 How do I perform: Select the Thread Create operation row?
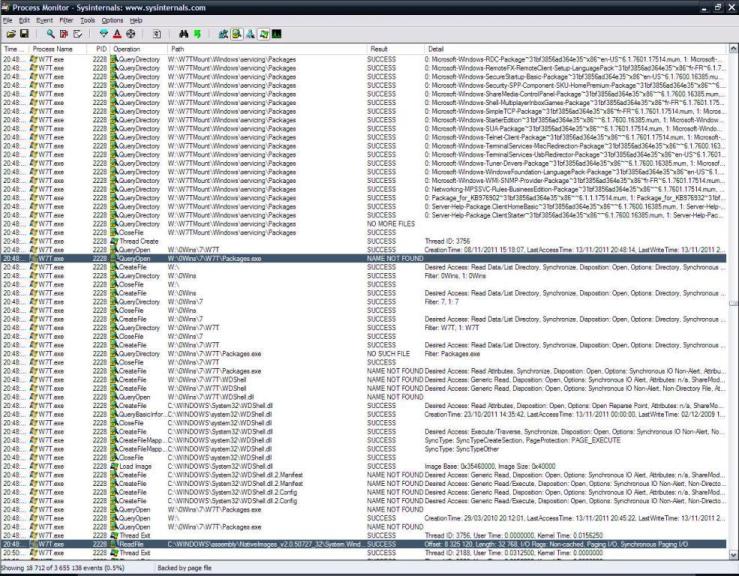click(x=363, y=241)
